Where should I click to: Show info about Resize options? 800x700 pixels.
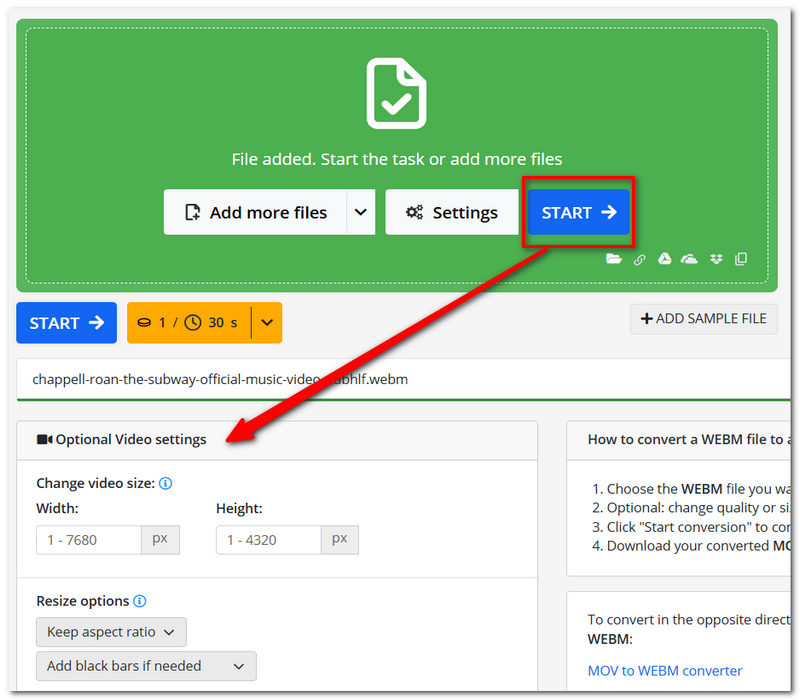click(140, 601)
